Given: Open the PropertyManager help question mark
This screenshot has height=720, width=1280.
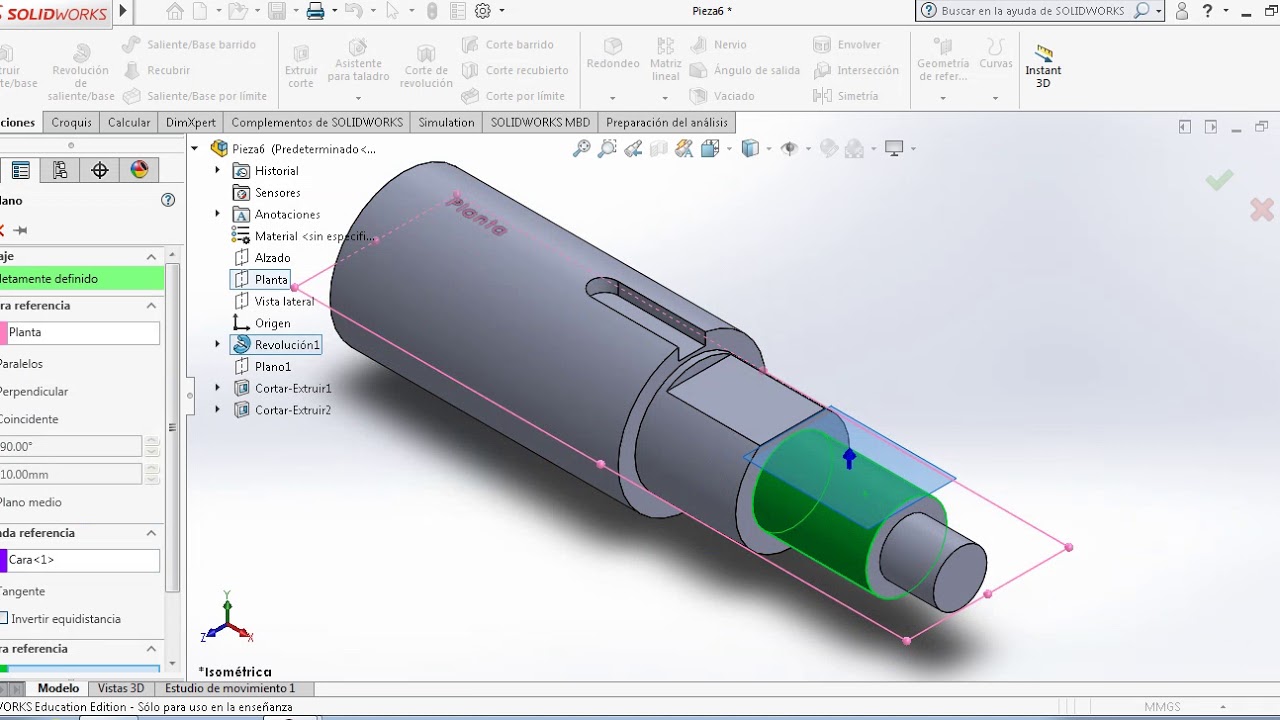Looking at the screenshot, I should pyautogui.click(x=168, y=200).
